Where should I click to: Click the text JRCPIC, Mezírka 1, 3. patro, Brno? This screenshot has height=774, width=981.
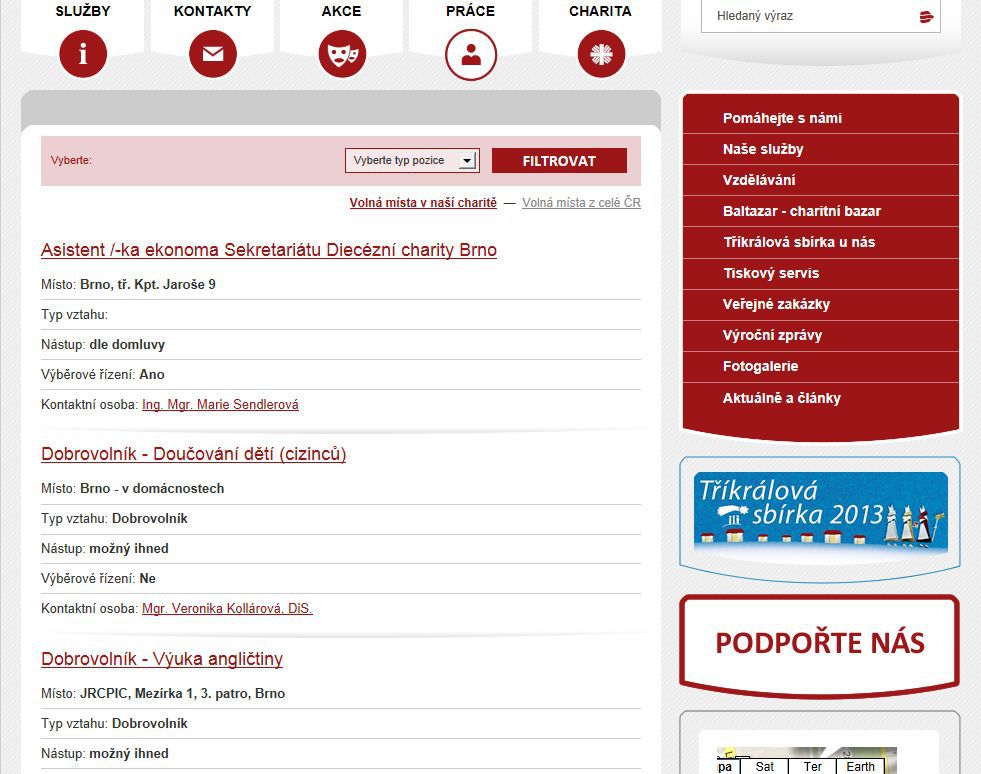pos(183,693)
